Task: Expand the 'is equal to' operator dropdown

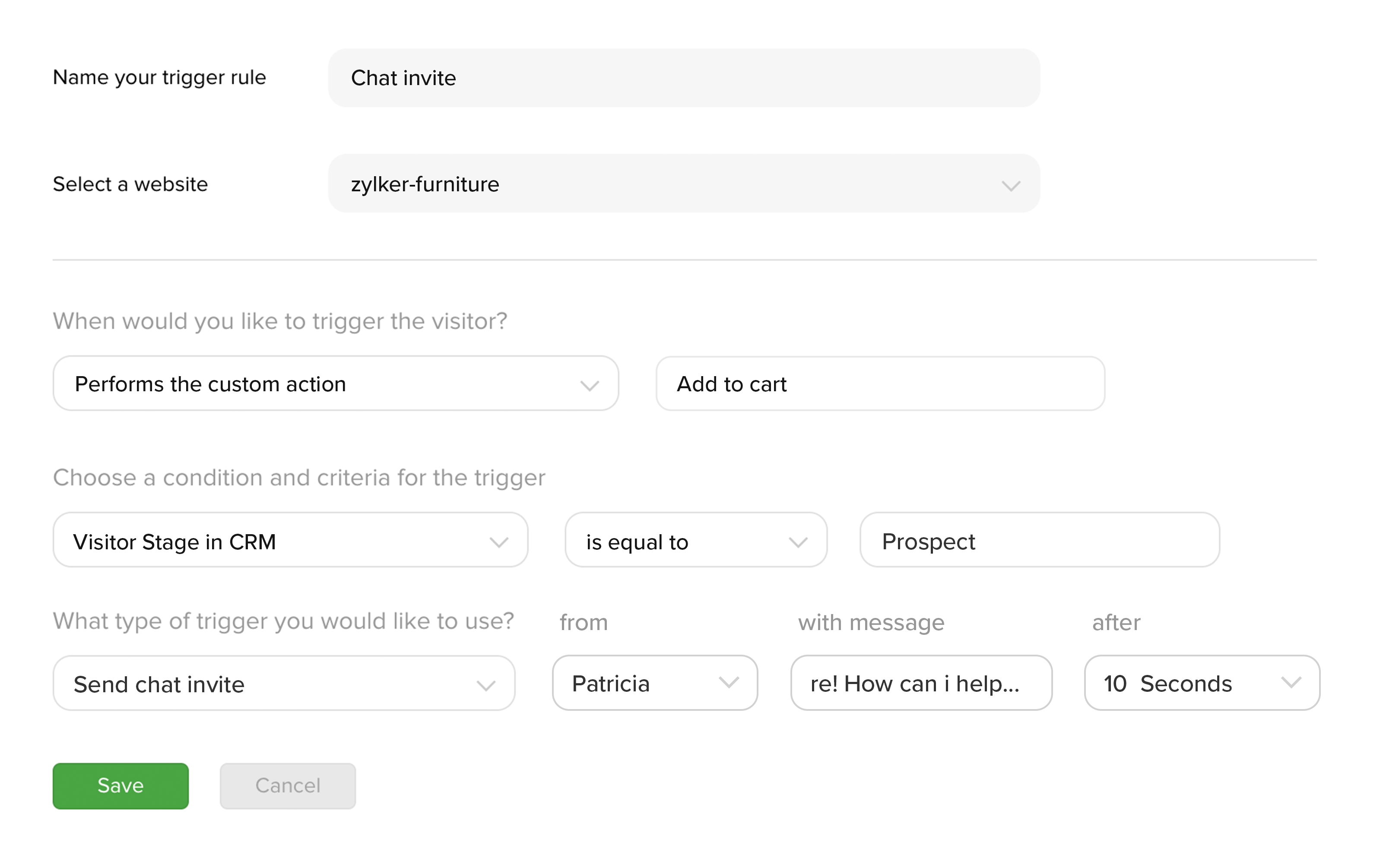Action: tap(695, 540)
